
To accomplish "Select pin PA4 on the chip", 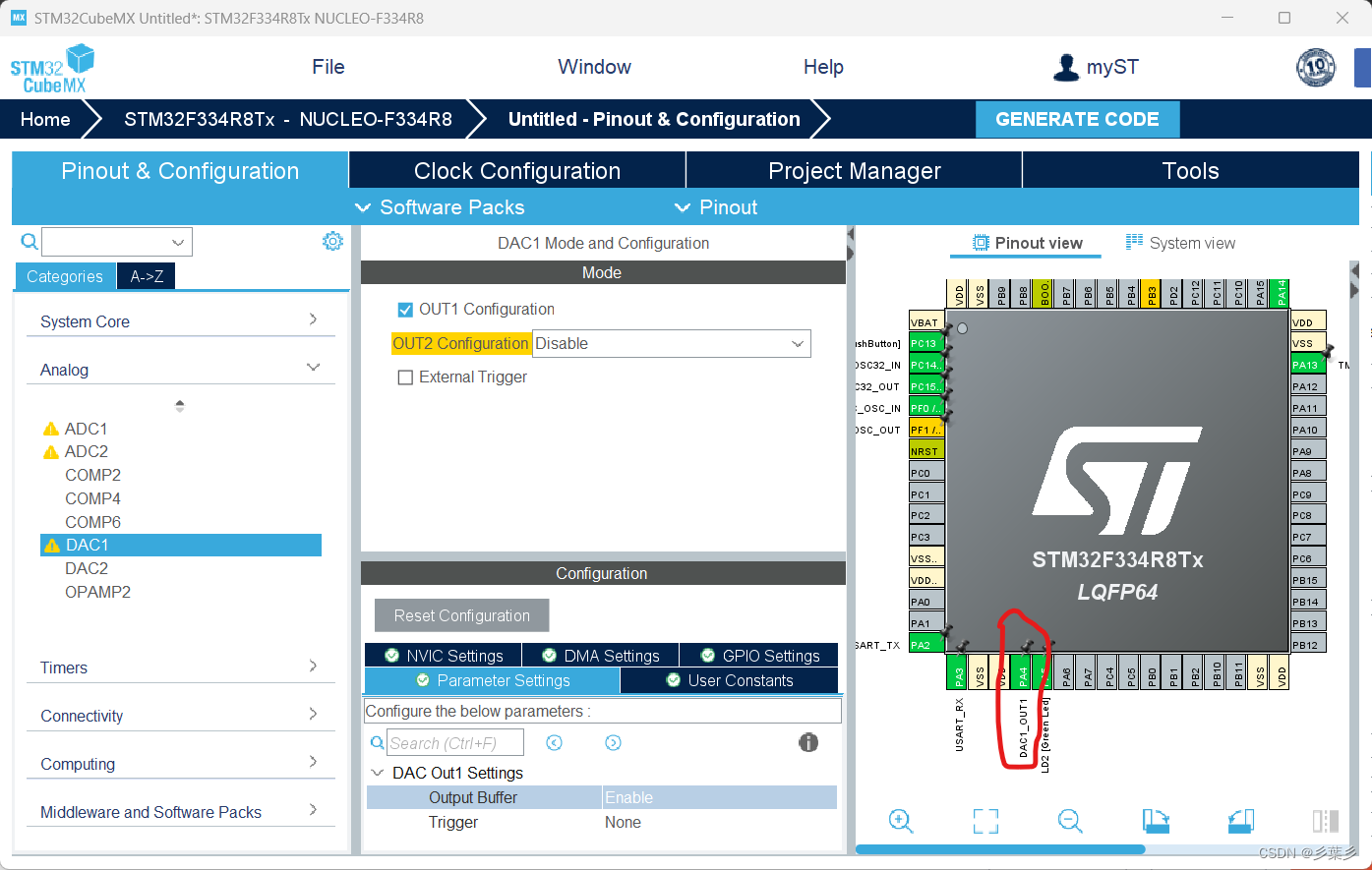I will point(1023,674).
